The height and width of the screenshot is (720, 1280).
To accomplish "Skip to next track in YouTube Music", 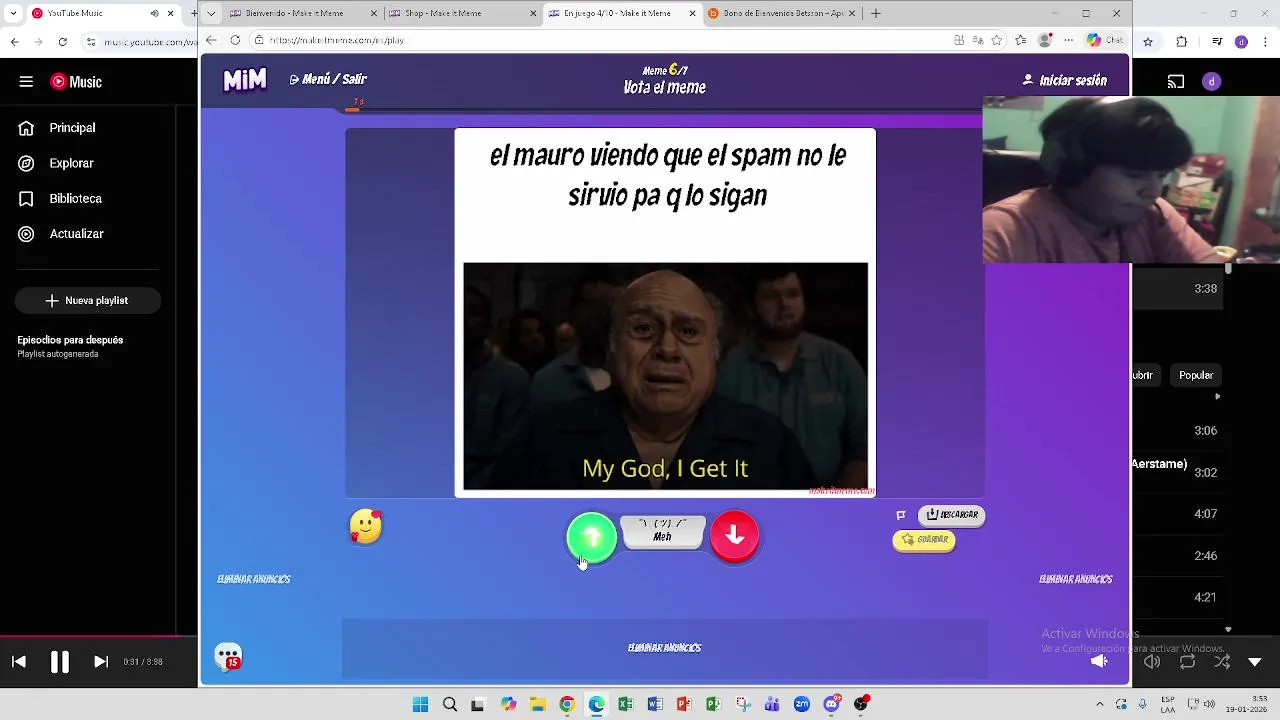I will [101, 662].
